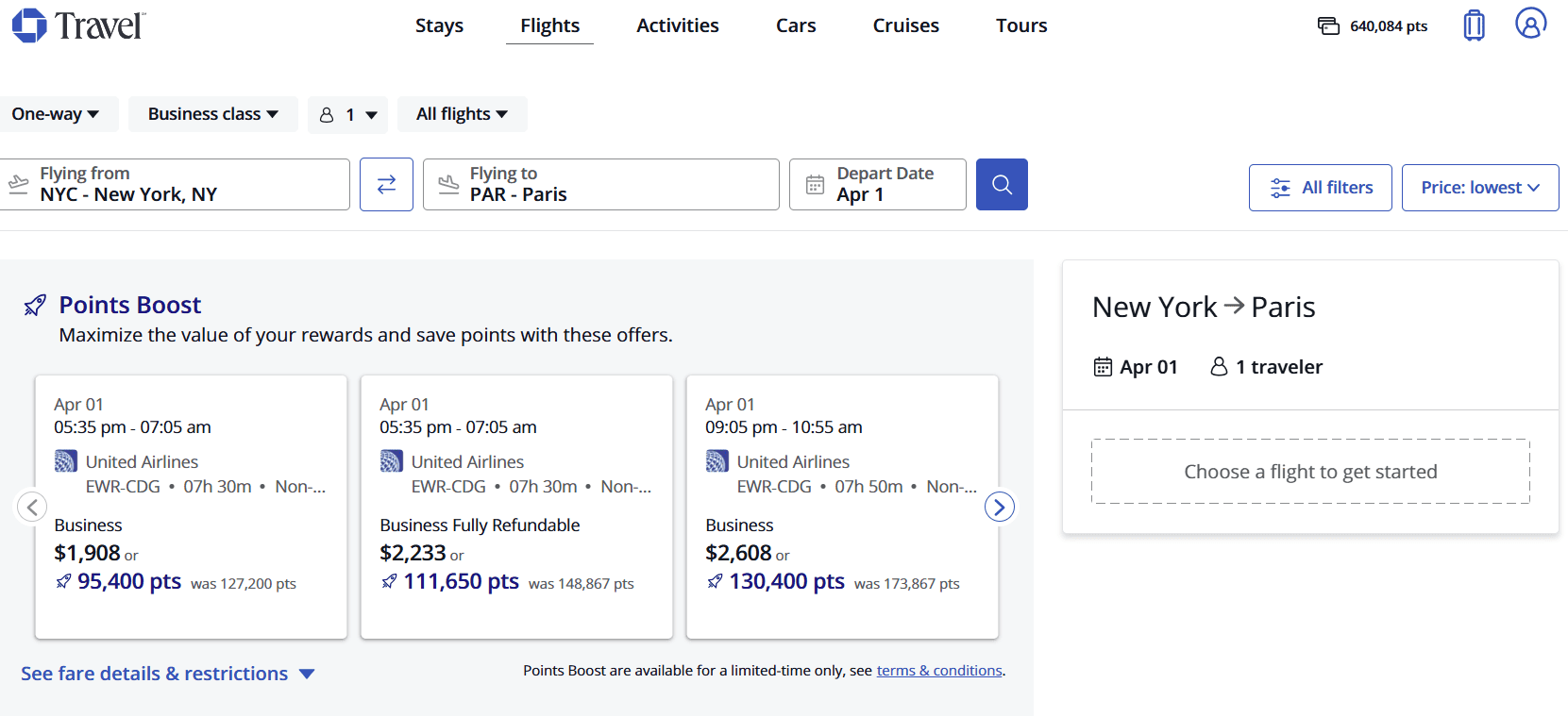Switch to the Stays tab
Screen dimensions: 1568x717
click(x=439, y=25)
